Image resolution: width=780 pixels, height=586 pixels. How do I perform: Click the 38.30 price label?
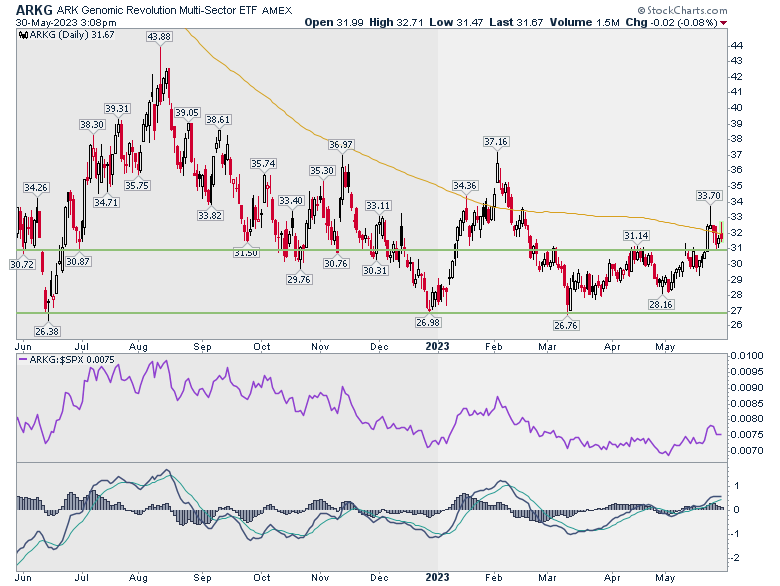pos(92,124)
